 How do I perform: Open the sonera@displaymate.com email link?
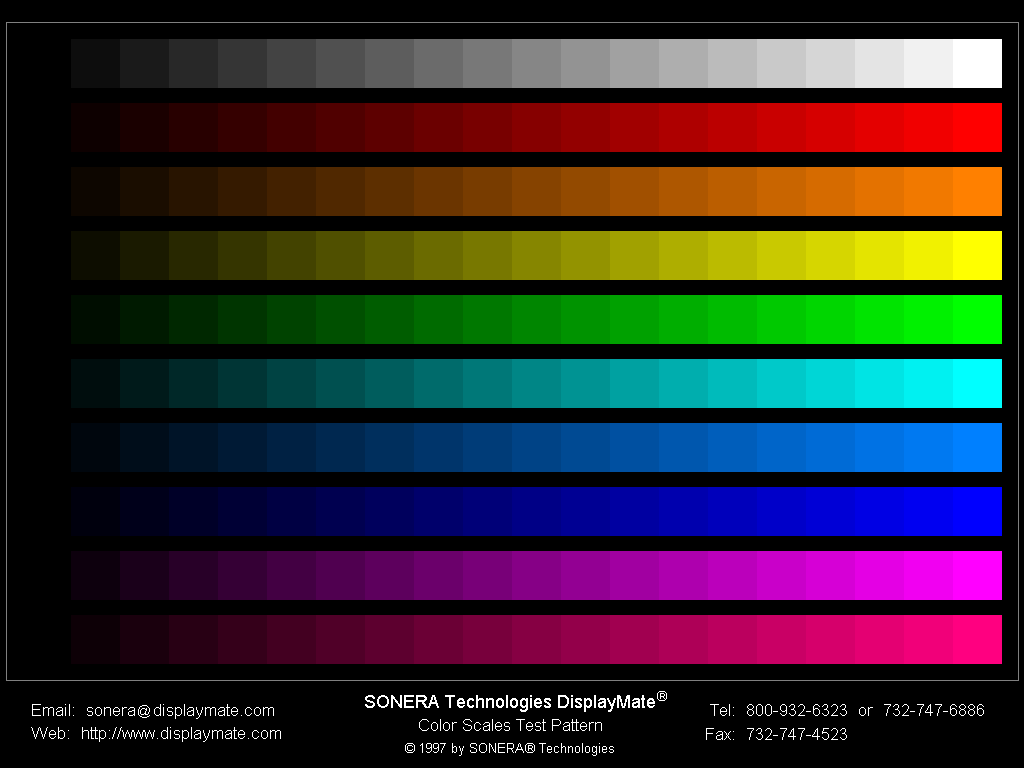click(x=180, y=710)
